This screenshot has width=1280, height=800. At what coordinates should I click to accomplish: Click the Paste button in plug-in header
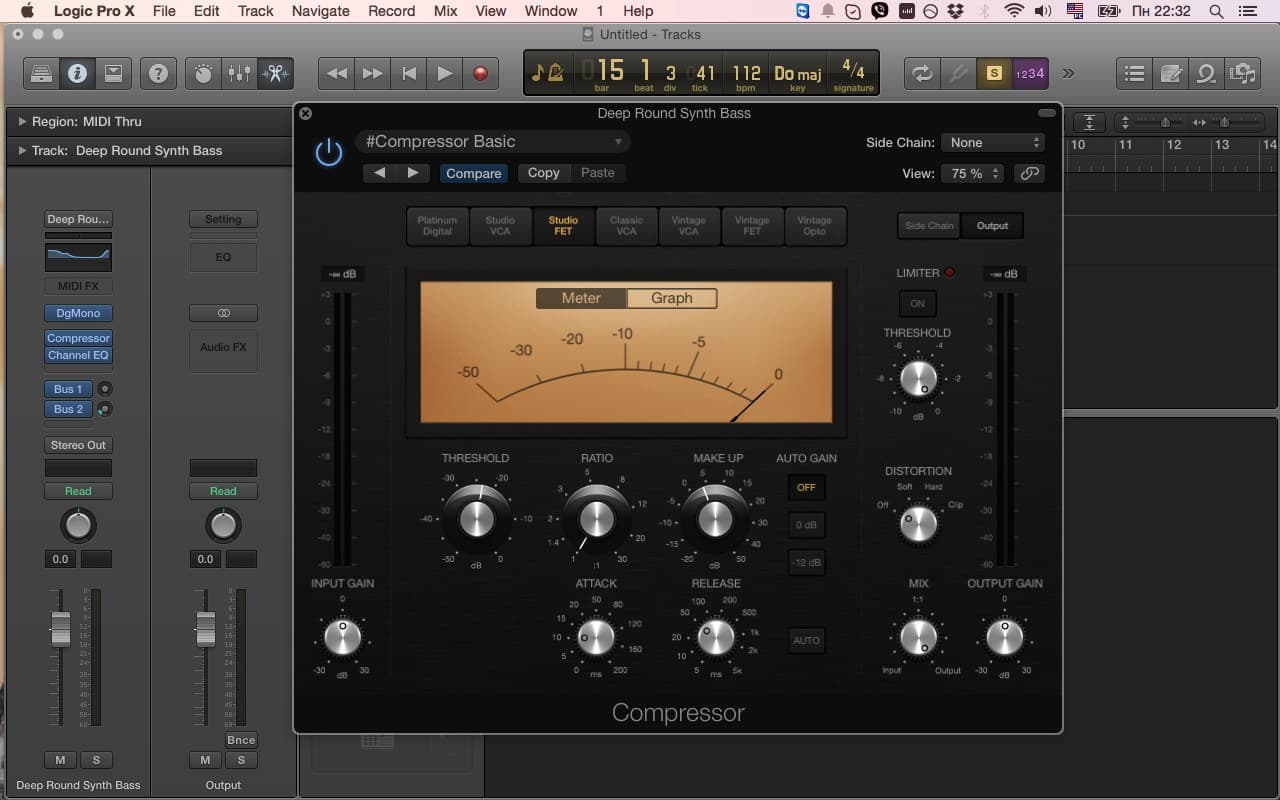[x=598, y=173]
